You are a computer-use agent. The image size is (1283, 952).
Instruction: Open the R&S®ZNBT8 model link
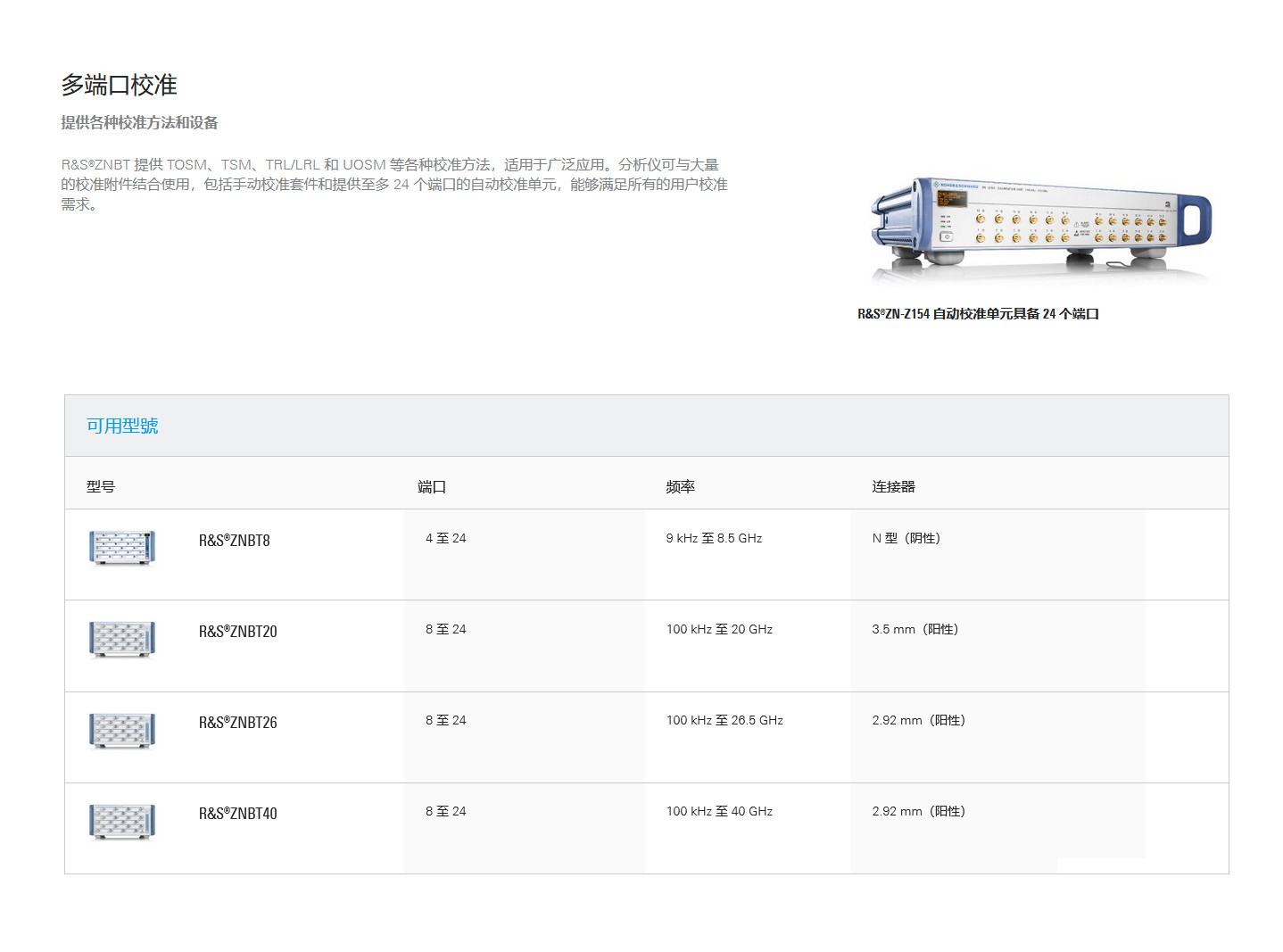pyautogui.click(x=234, y=541)
